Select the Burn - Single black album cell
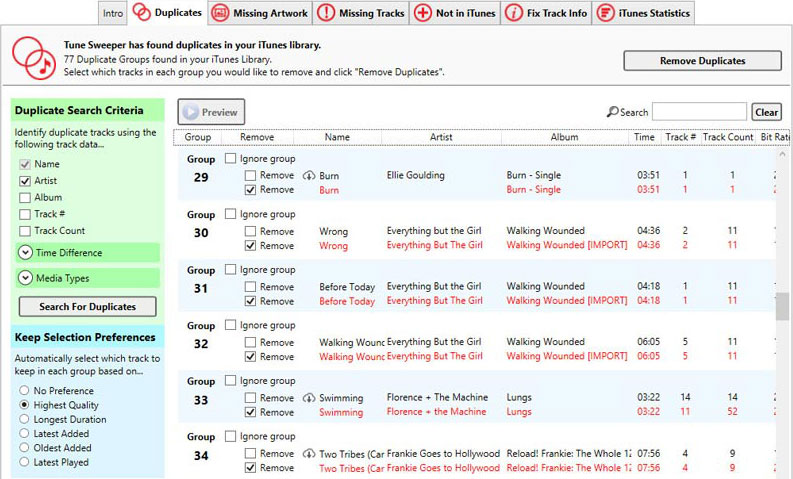Viewport: 793px width, 479px height. pyautogui.click(x=534, y=176)
